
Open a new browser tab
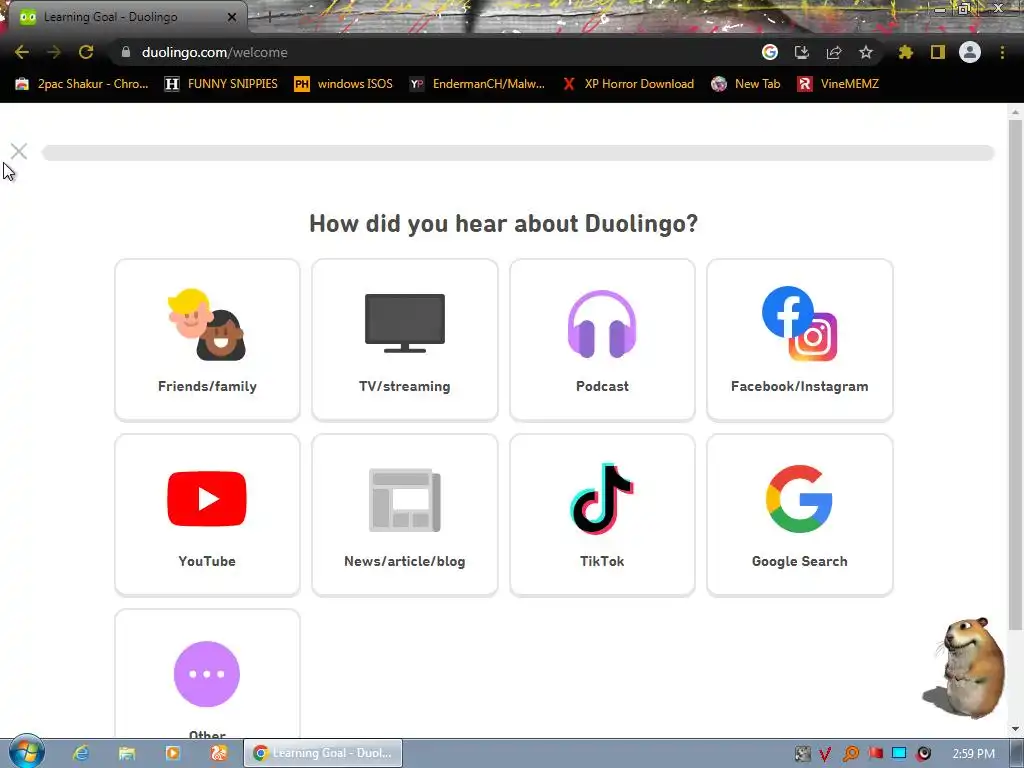coord(269,17)
